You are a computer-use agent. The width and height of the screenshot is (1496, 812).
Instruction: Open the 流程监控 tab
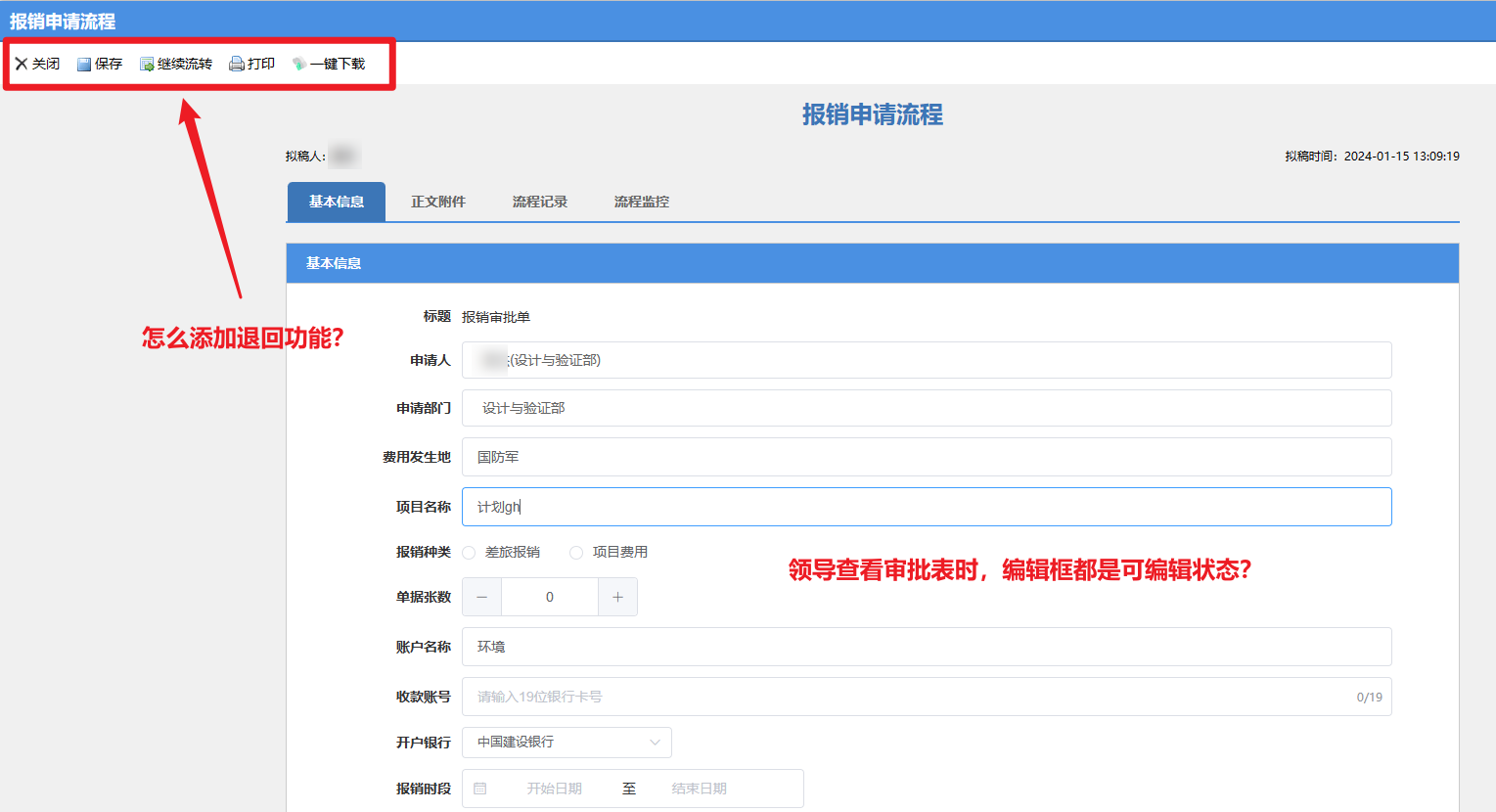click(642, 202)
